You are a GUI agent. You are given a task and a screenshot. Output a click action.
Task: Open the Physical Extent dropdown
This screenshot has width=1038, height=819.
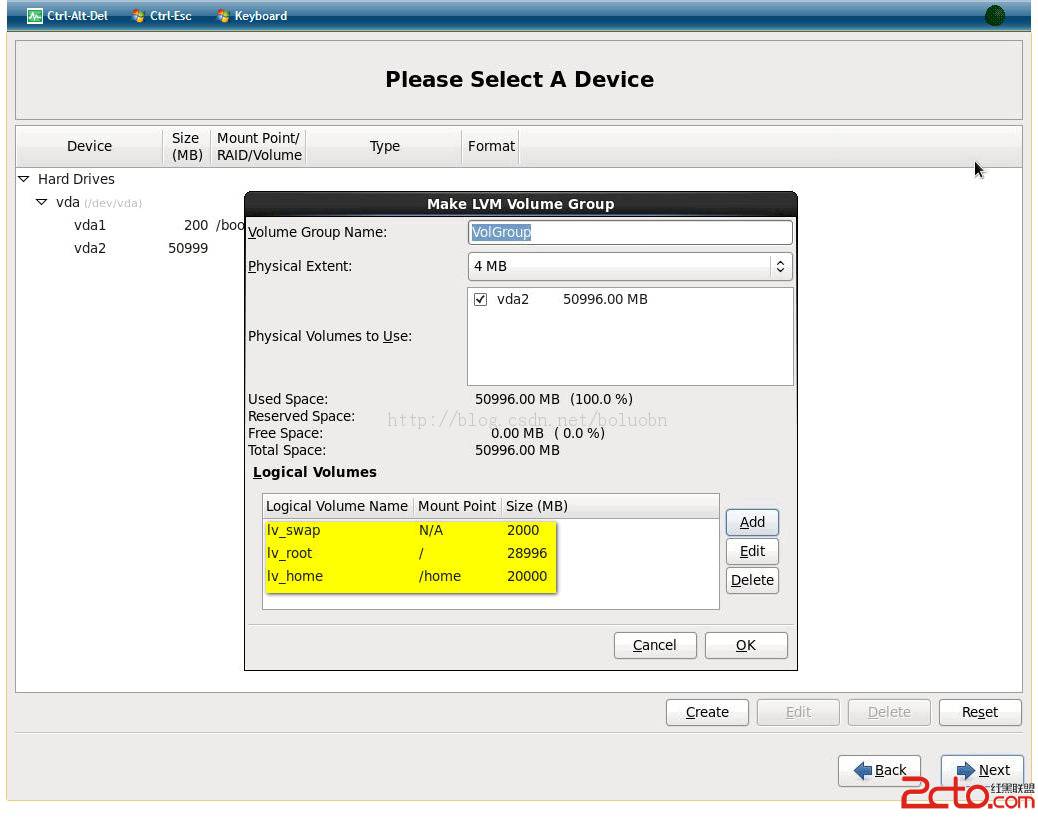pyautogui.click(x=630, y=266)
